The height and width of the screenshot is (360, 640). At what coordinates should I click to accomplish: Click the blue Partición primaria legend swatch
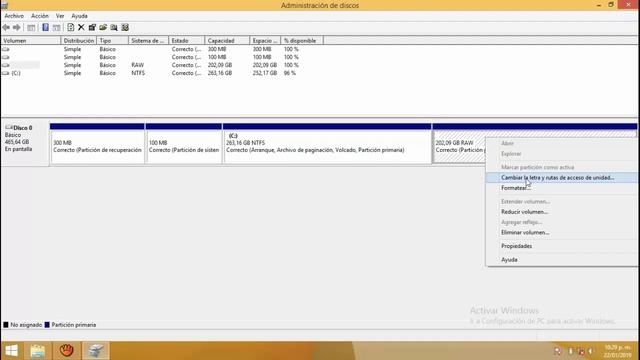[47, 325]
